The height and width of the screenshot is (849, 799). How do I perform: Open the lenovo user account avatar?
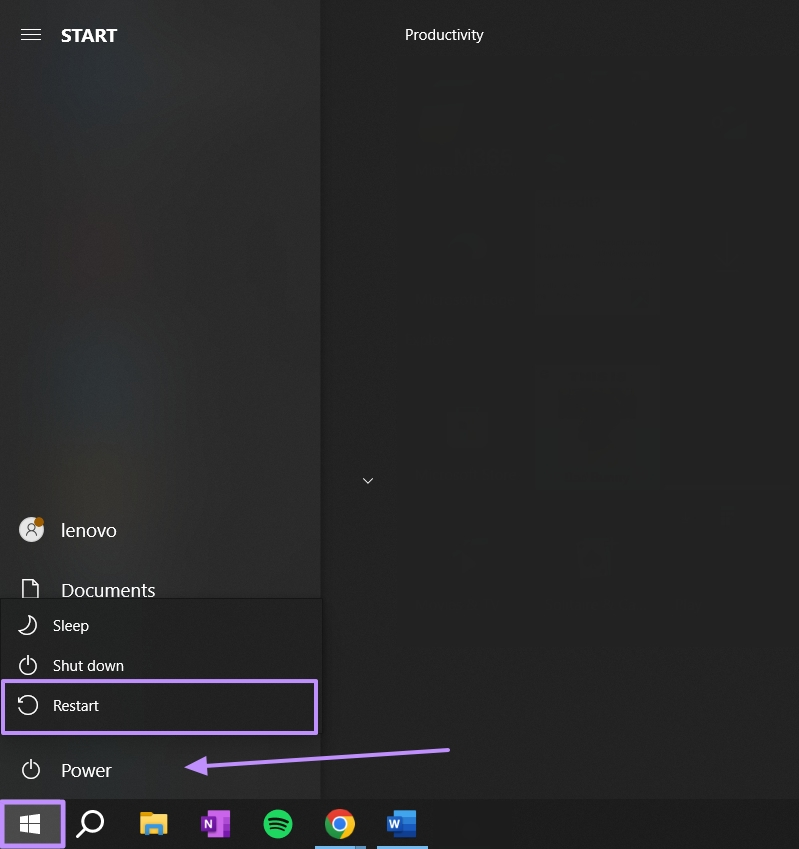[31, 530]
